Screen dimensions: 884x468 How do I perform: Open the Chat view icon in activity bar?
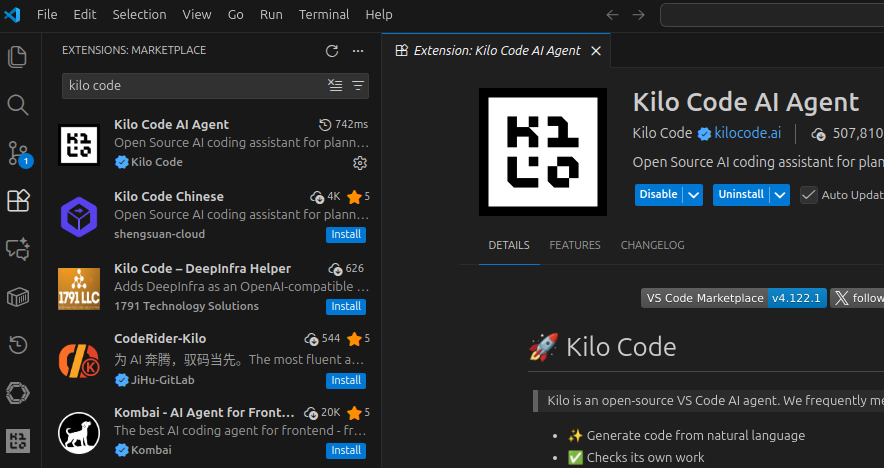pos(17,249)
